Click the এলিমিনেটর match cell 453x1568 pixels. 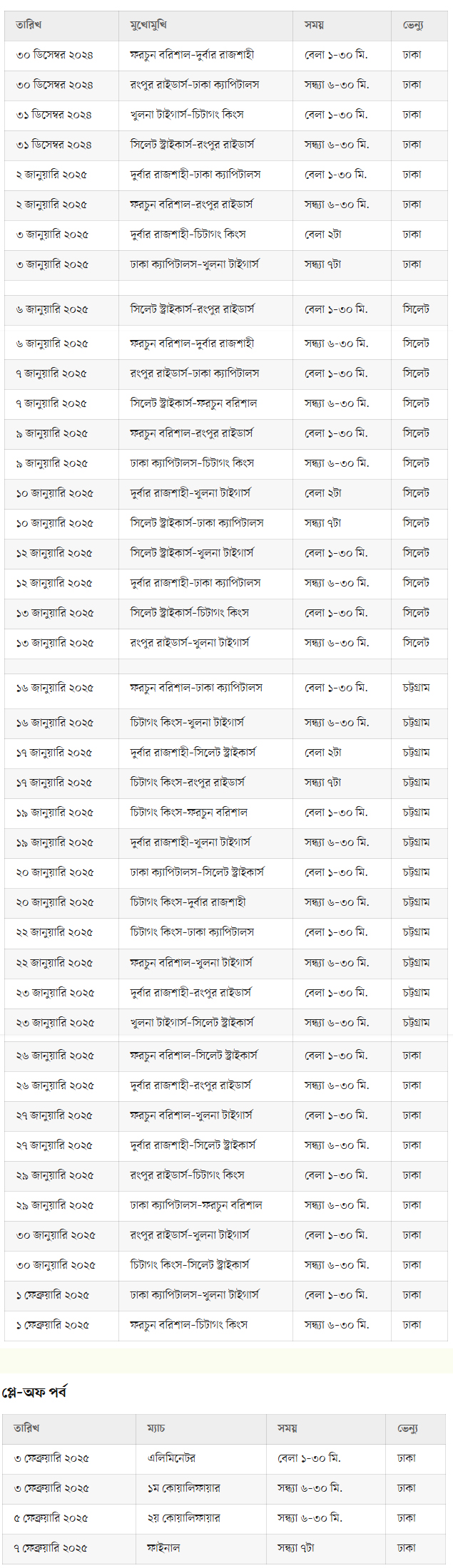(171, 1458)
